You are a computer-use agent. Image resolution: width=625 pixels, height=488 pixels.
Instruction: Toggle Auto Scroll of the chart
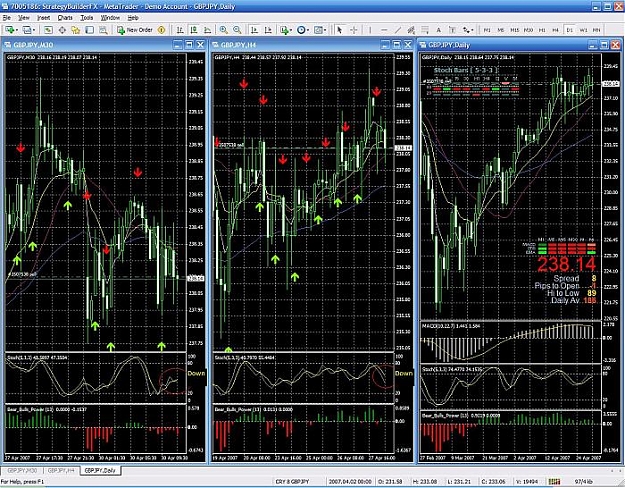pyautogui.click(x=254, y=30)
